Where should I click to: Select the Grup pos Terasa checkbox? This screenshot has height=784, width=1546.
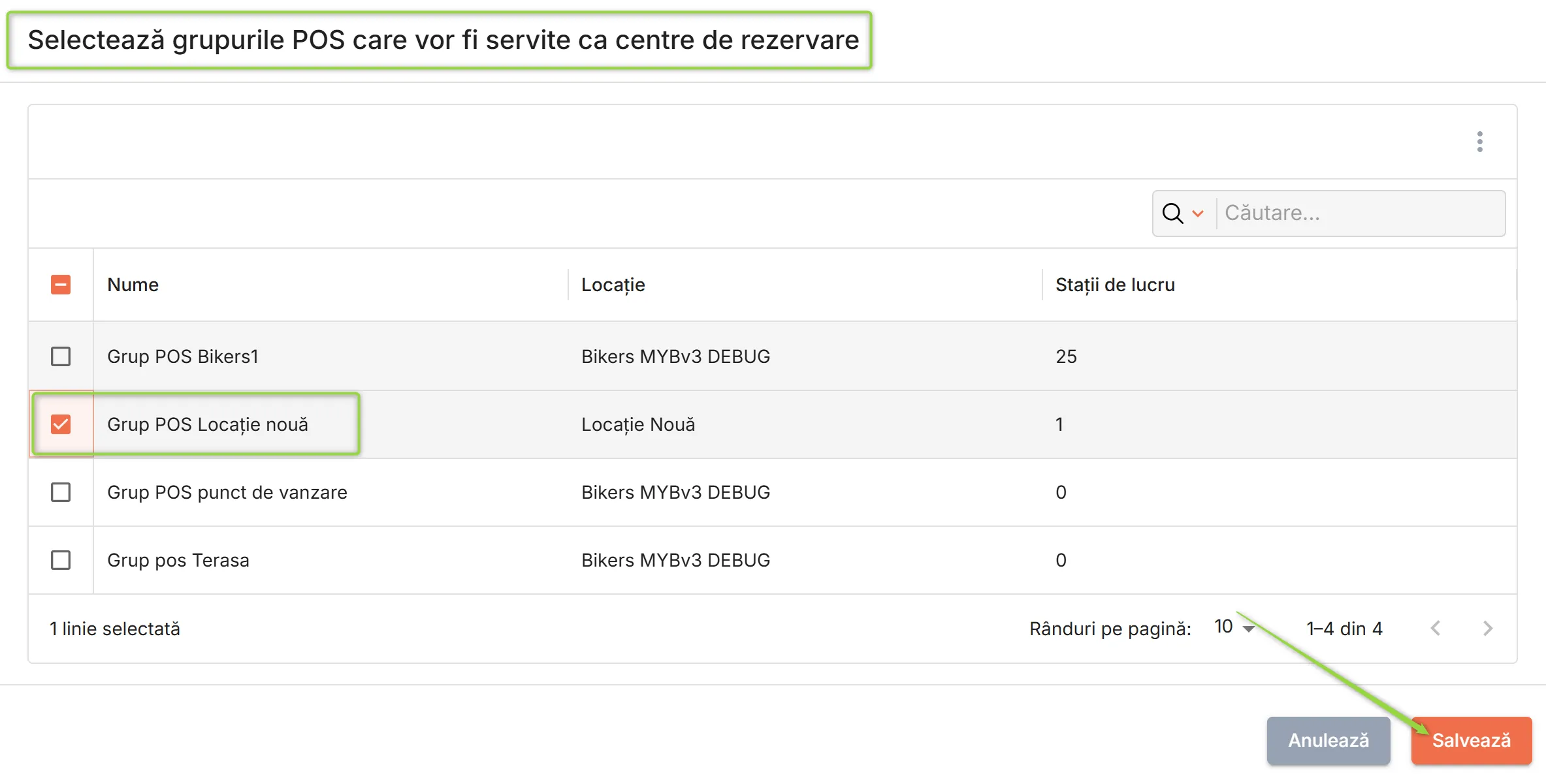pos(61,560)
